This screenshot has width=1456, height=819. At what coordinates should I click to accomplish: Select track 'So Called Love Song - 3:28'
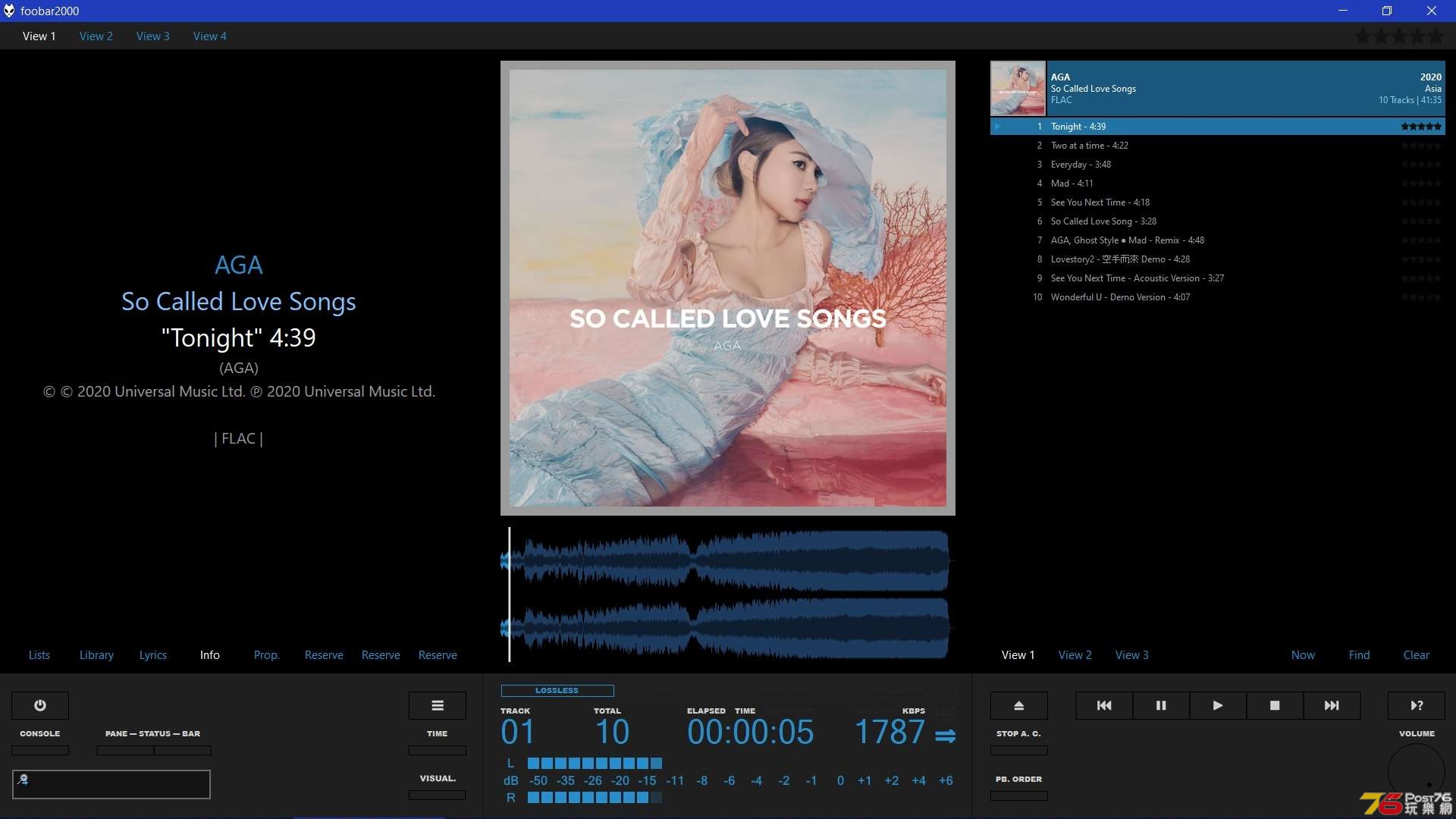click(1218, 221)
